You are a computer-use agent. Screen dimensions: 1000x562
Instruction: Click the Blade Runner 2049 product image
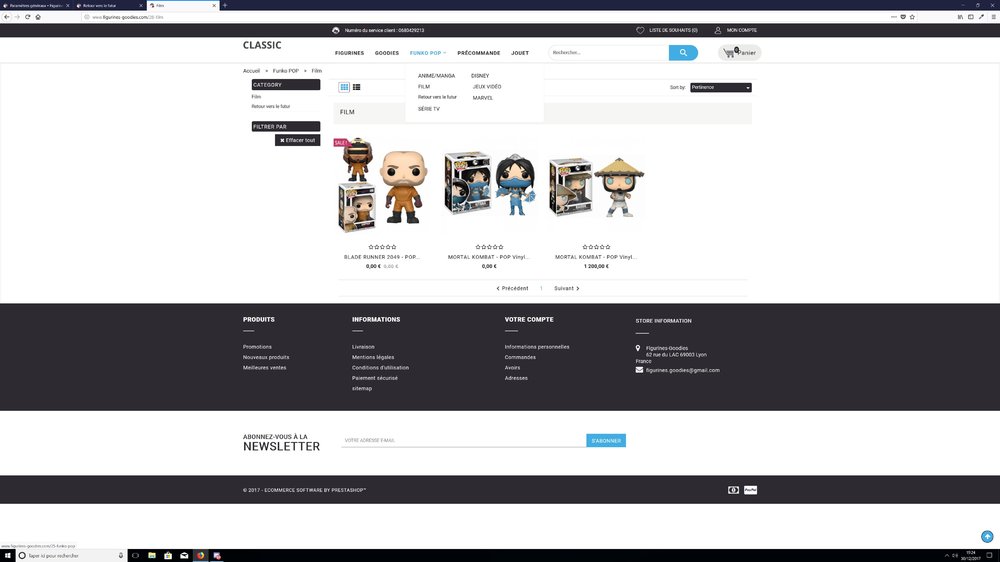pyautogui.click(x=382, y=185)
